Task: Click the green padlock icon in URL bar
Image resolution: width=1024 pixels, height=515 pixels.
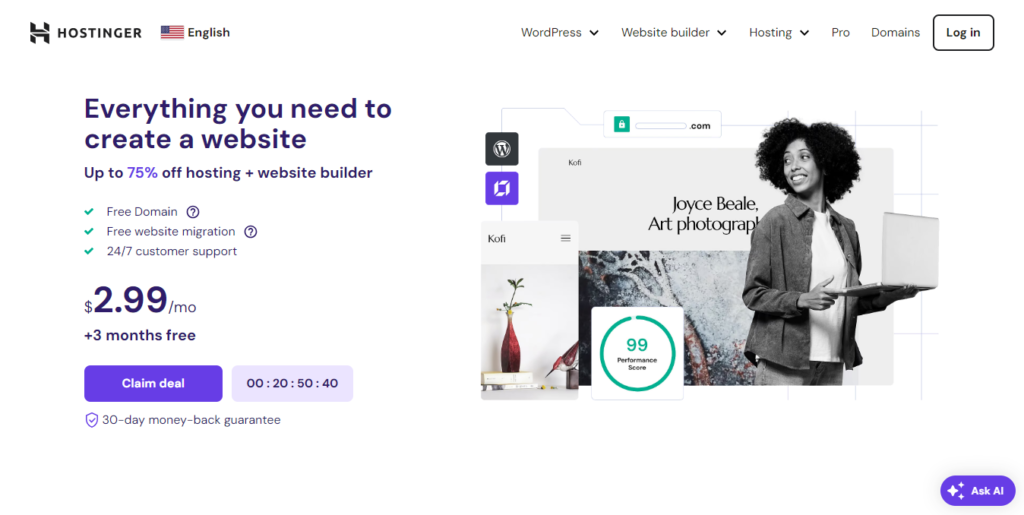Action: [x=622, y=124]
